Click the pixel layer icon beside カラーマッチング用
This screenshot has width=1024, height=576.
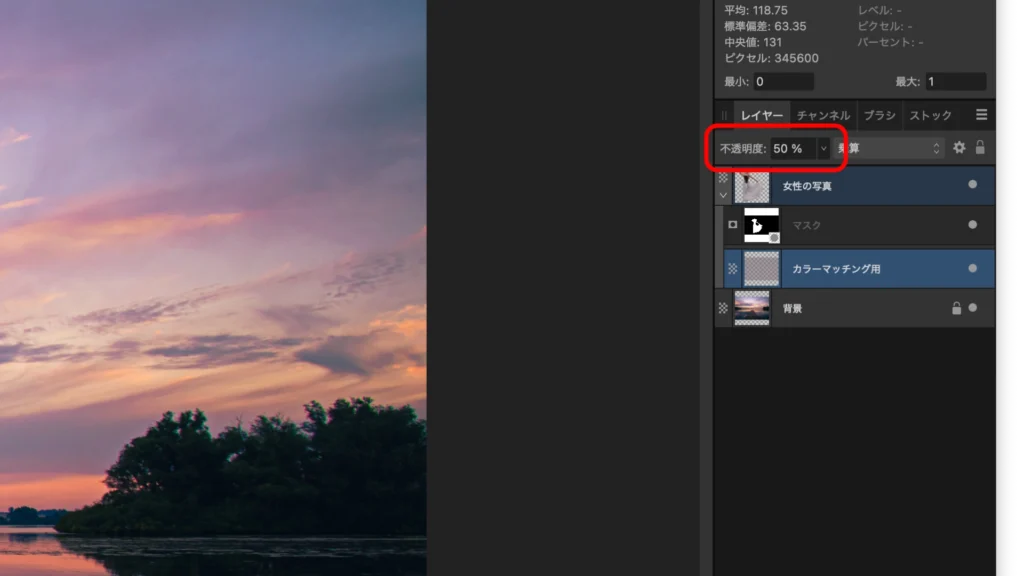point(733,268)
